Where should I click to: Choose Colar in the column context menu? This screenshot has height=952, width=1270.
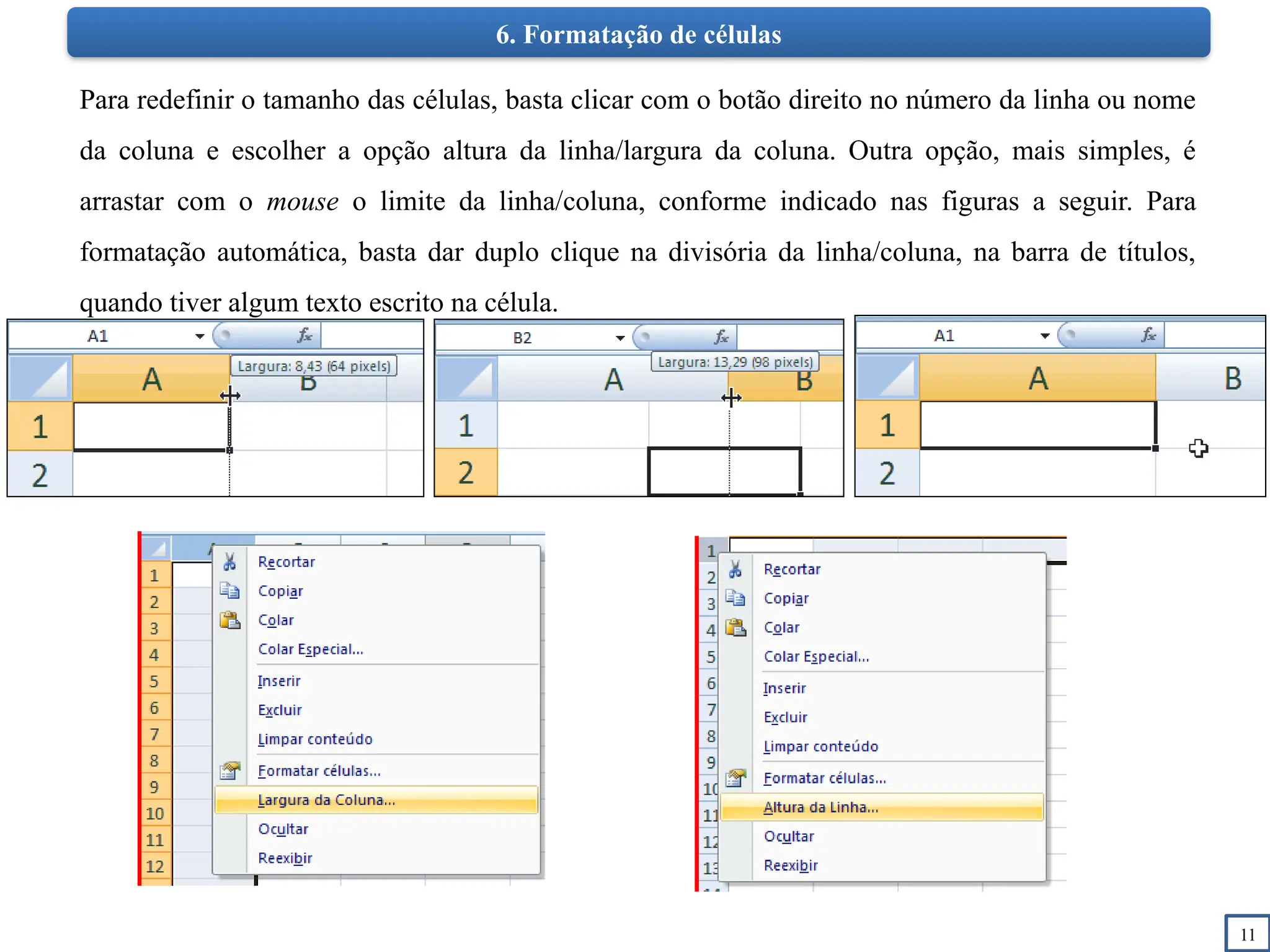(x=275, y=620)
